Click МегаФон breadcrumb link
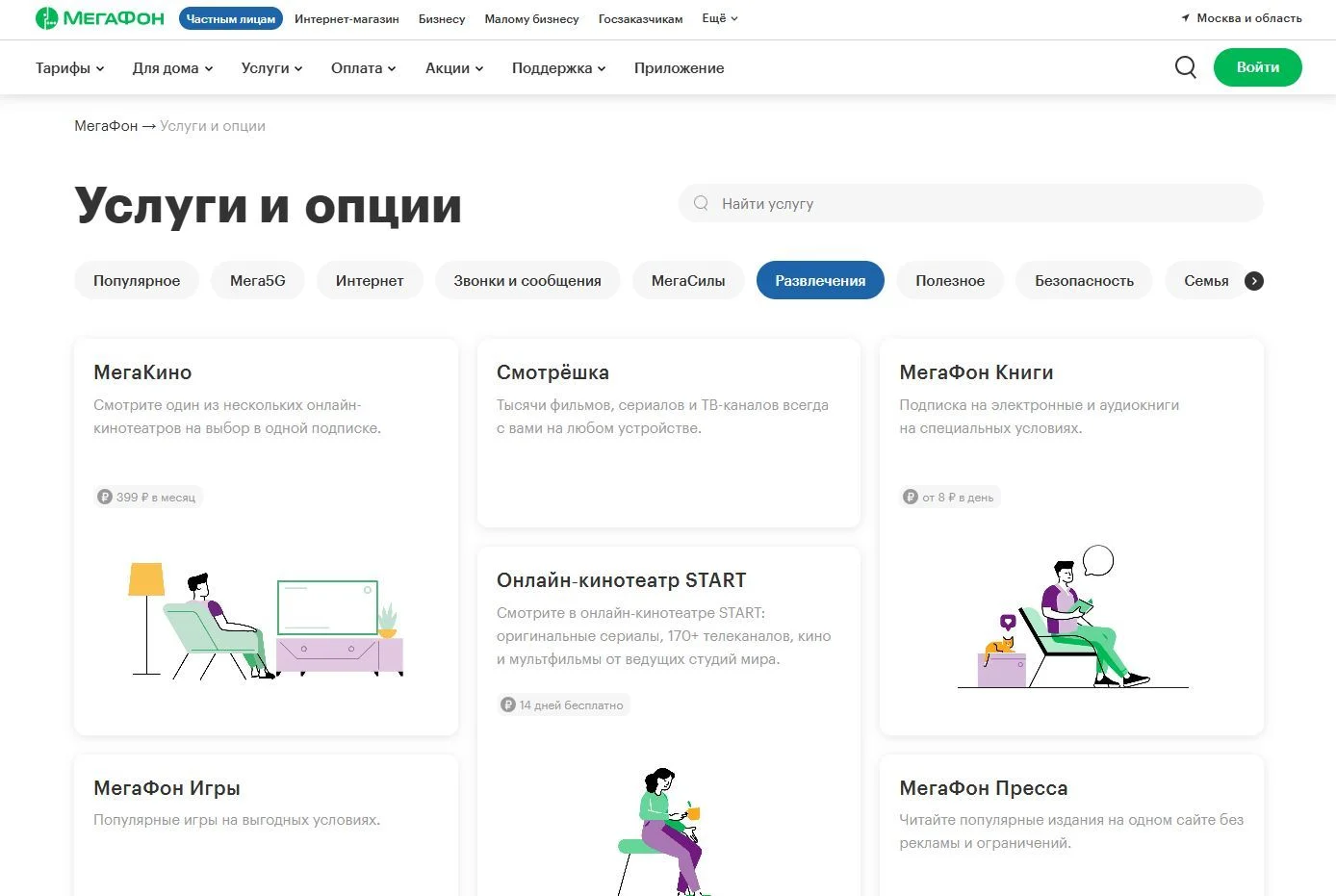 pos(106,126)
